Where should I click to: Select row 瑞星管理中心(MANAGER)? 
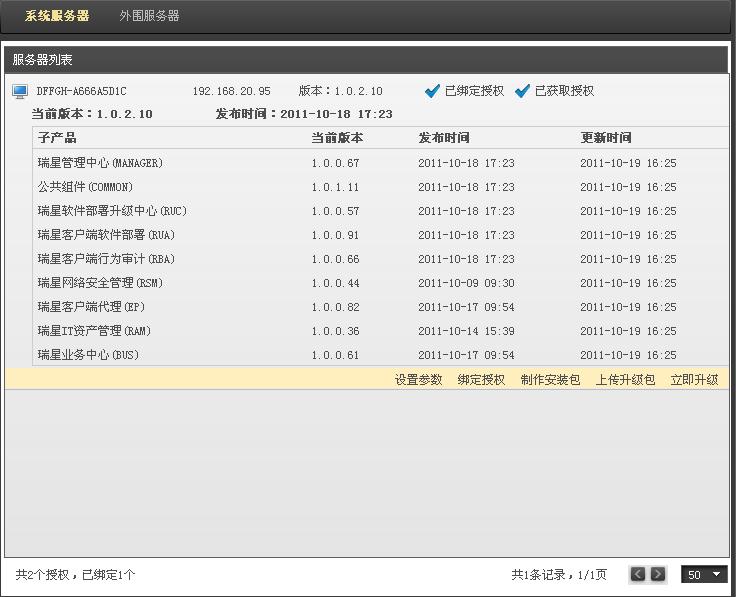(380, 163)
